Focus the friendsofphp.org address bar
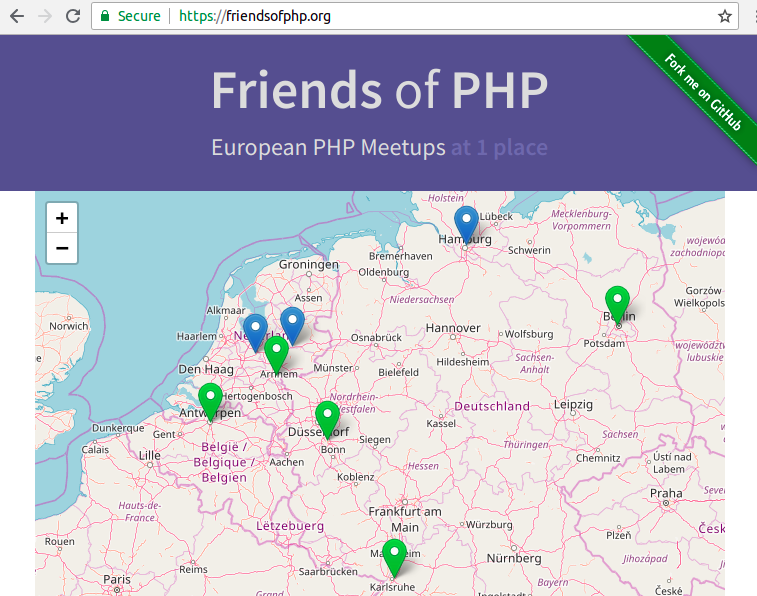This screenshot has height=596, width=757. 414,16
